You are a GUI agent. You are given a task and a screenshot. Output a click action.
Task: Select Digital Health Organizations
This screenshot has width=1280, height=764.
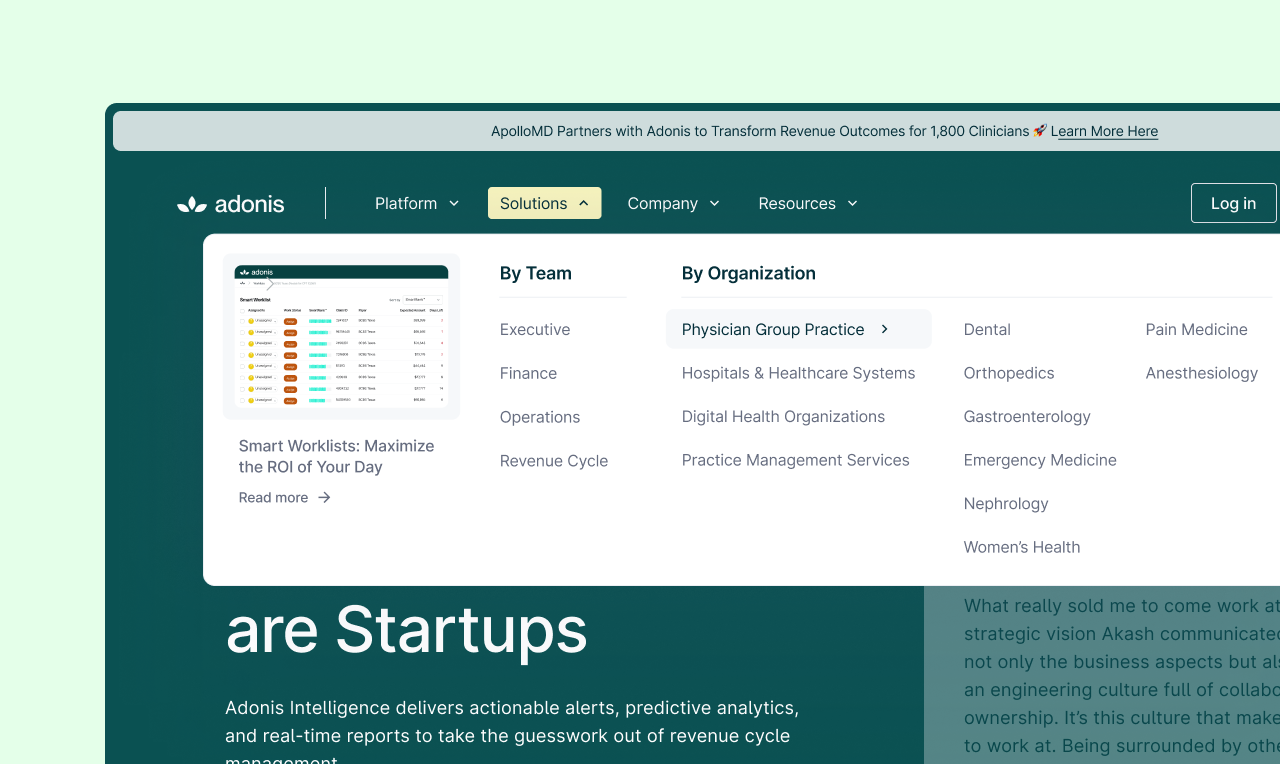[x=783, y=416]
